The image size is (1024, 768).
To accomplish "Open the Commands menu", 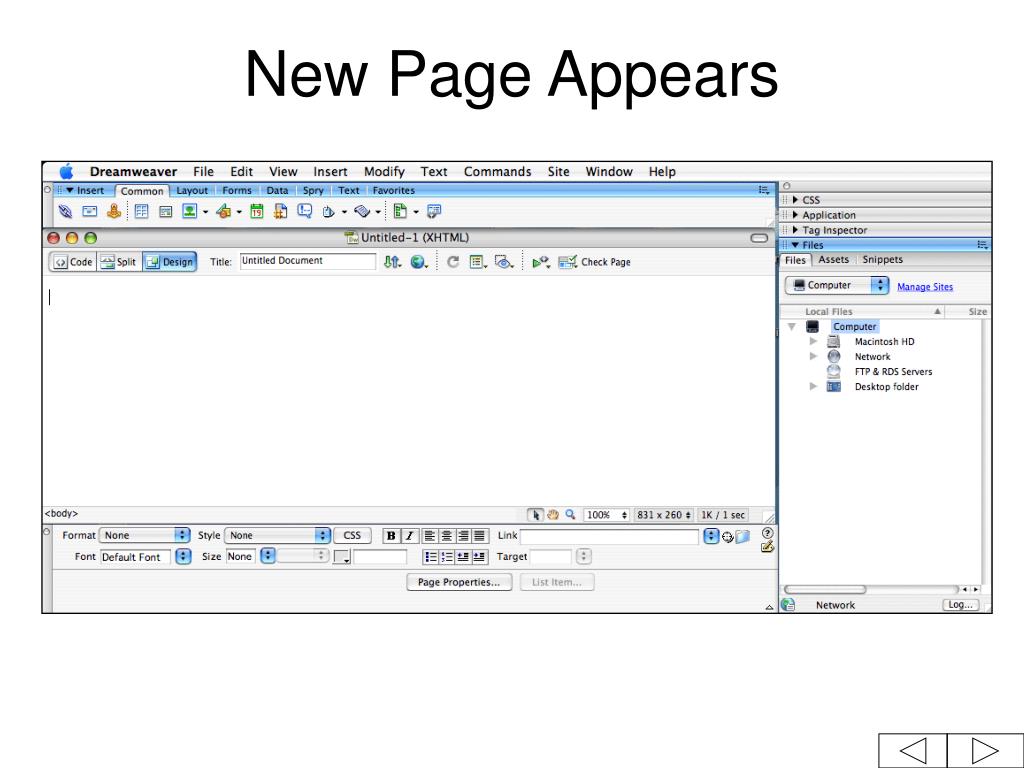I will tap(498, 172).
